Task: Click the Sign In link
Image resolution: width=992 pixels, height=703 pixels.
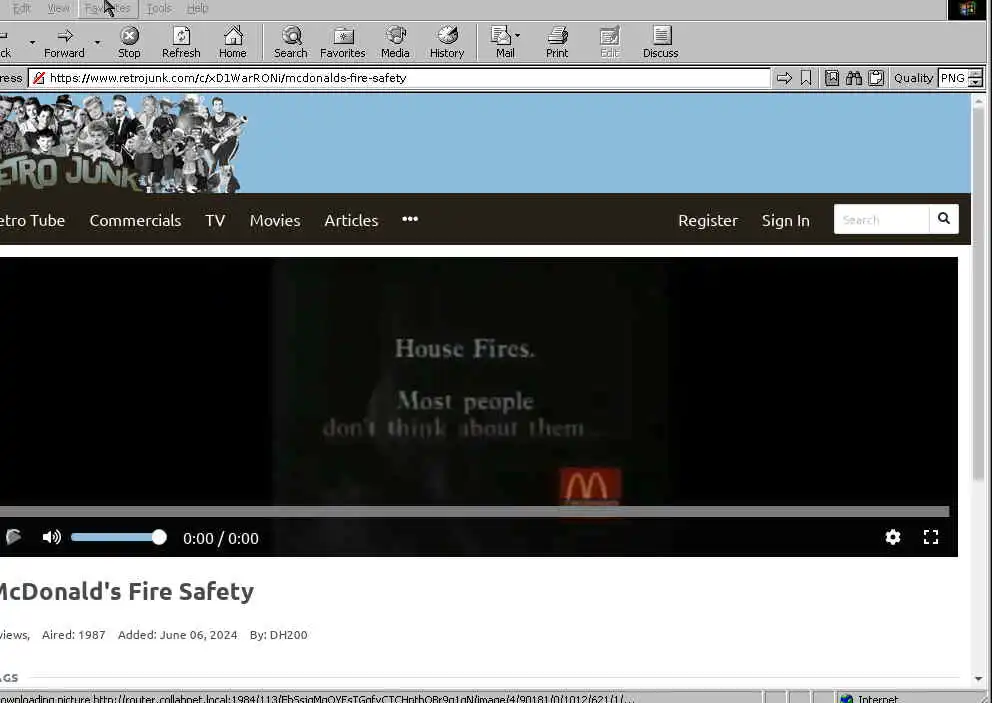Action: [785, 220]
